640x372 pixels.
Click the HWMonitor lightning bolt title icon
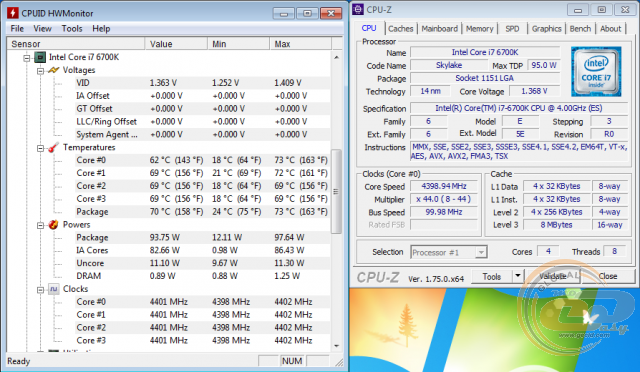click(13, 13)
